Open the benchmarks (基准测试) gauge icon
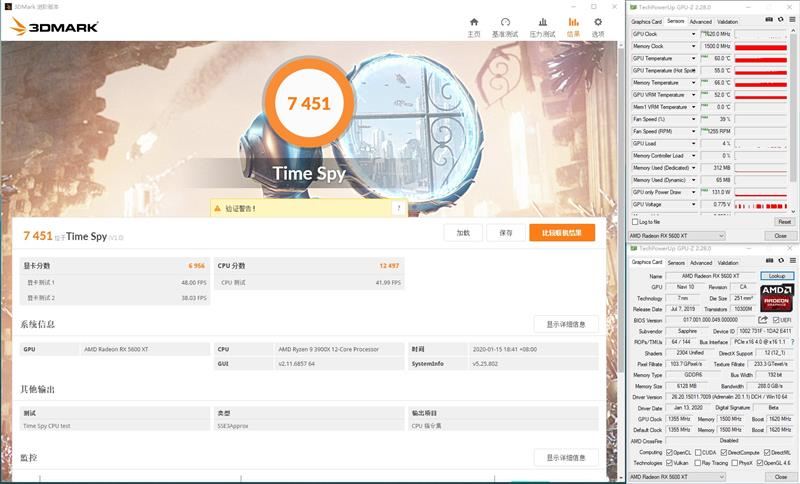 tap(505, 22)
